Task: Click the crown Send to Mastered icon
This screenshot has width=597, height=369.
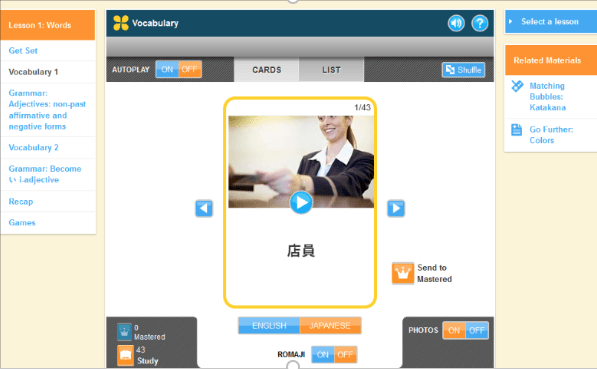Action: coord(403,273)
